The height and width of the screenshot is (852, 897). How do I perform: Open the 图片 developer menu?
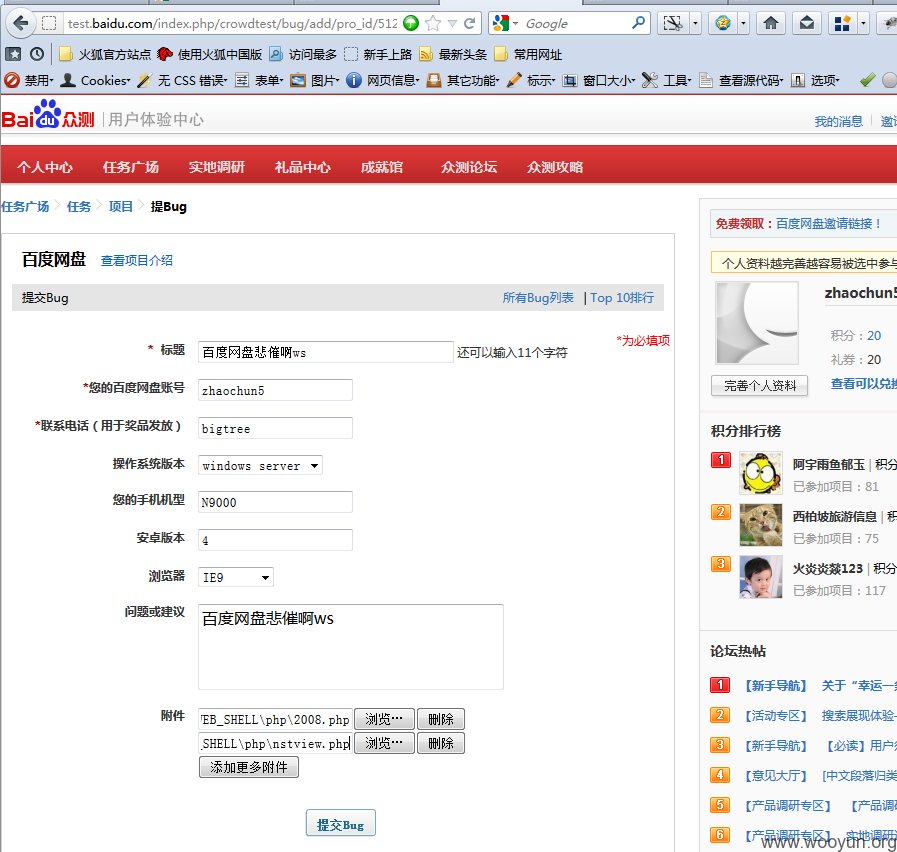pyautogui.click(x=315, y=80)
